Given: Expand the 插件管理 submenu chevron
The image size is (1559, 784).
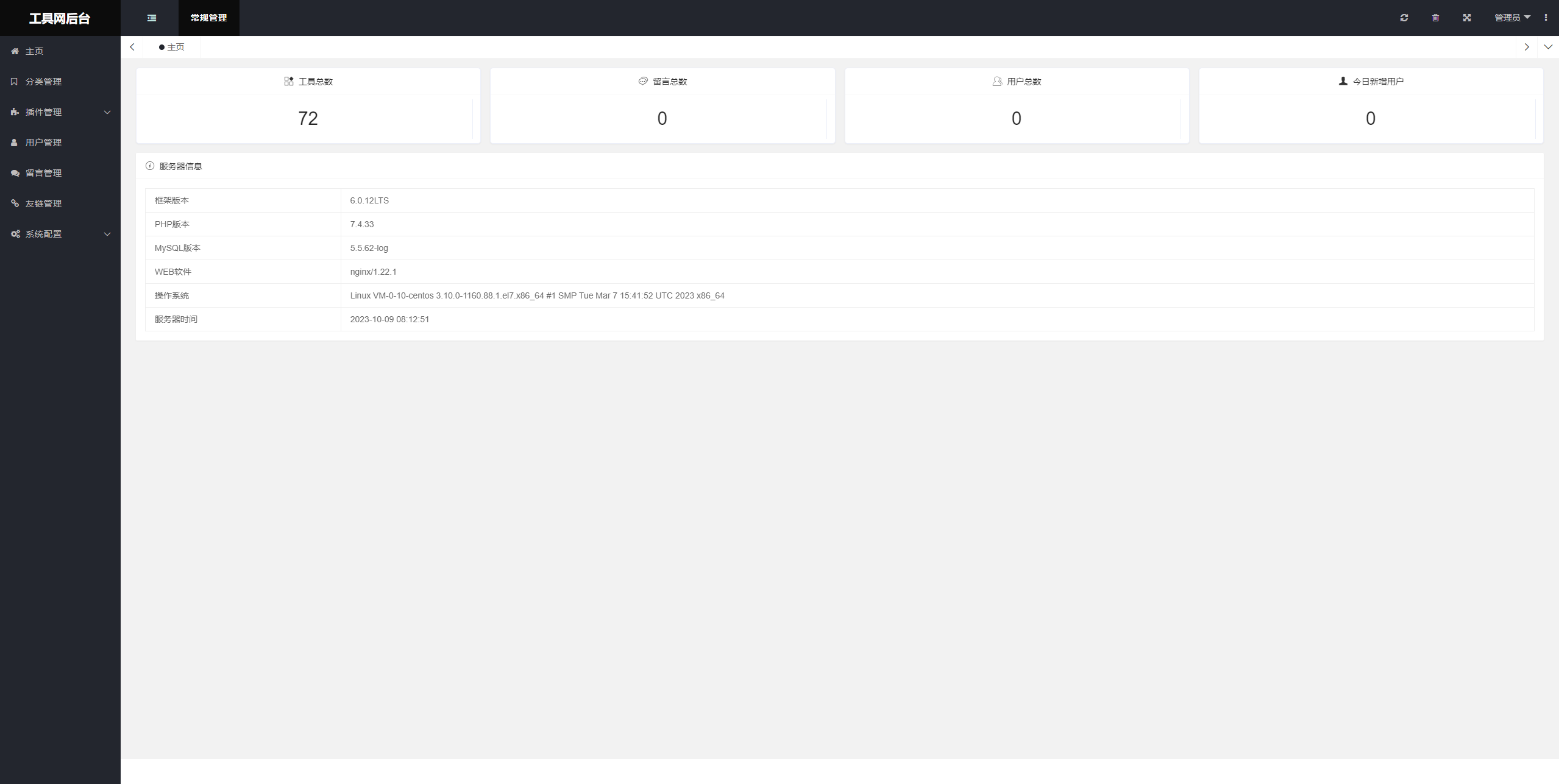Looking at the screenshot, I should (x=107, y=112).
